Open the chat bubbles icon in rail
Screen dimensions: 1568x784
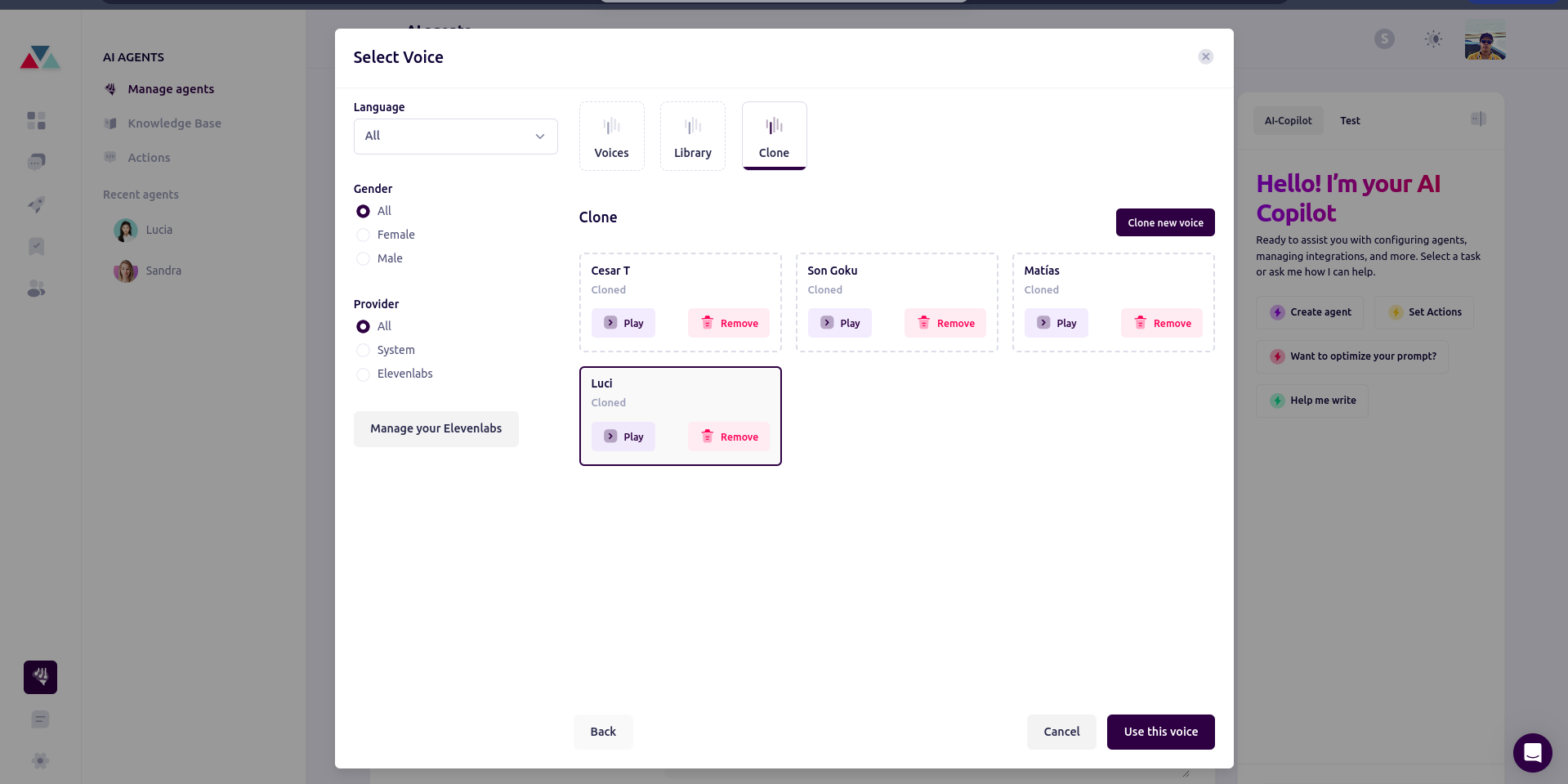pos(36,162)
